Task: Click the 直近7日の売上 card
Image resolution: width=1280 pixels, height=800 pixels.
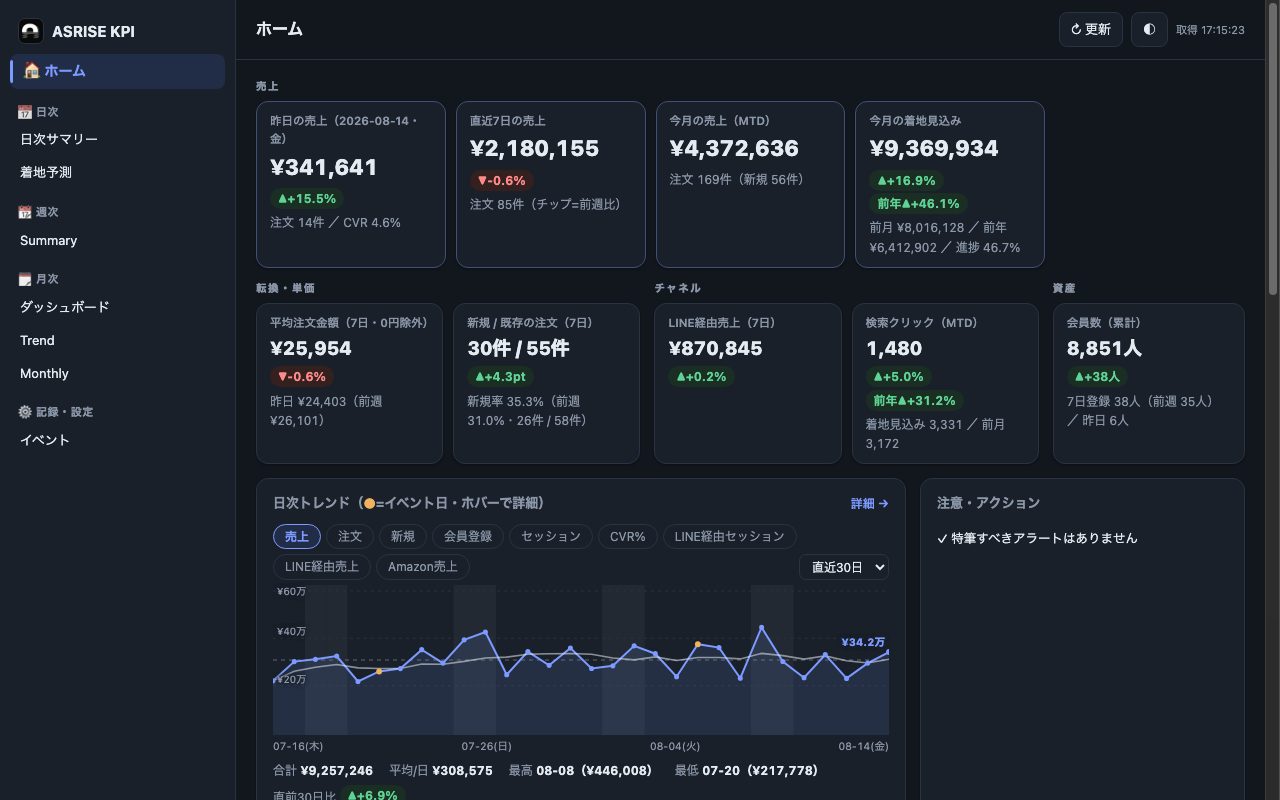Action: pyautogui.click(x=551, y=184)
